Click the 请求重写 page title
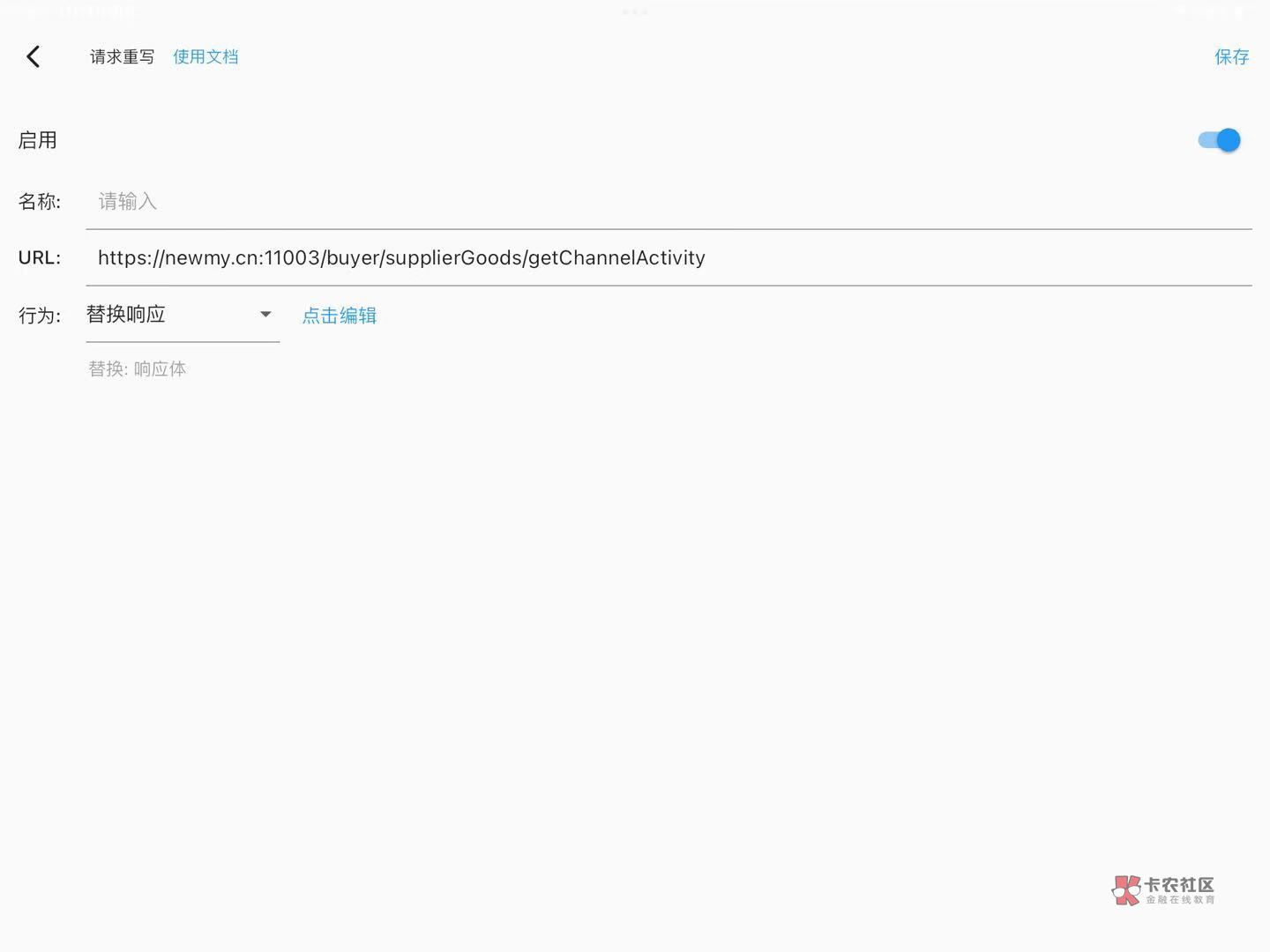Screen dimensions: 1270x952 [122, 57]
